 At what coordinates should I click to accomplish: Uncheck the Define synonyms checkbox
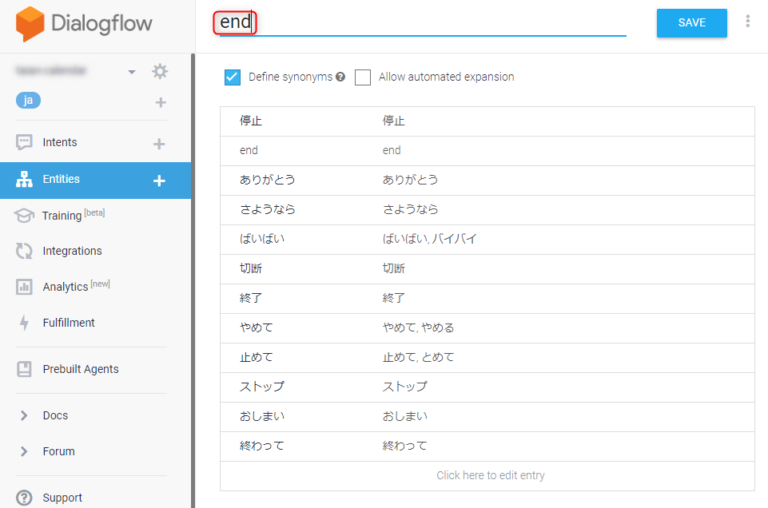coord(233,77)
